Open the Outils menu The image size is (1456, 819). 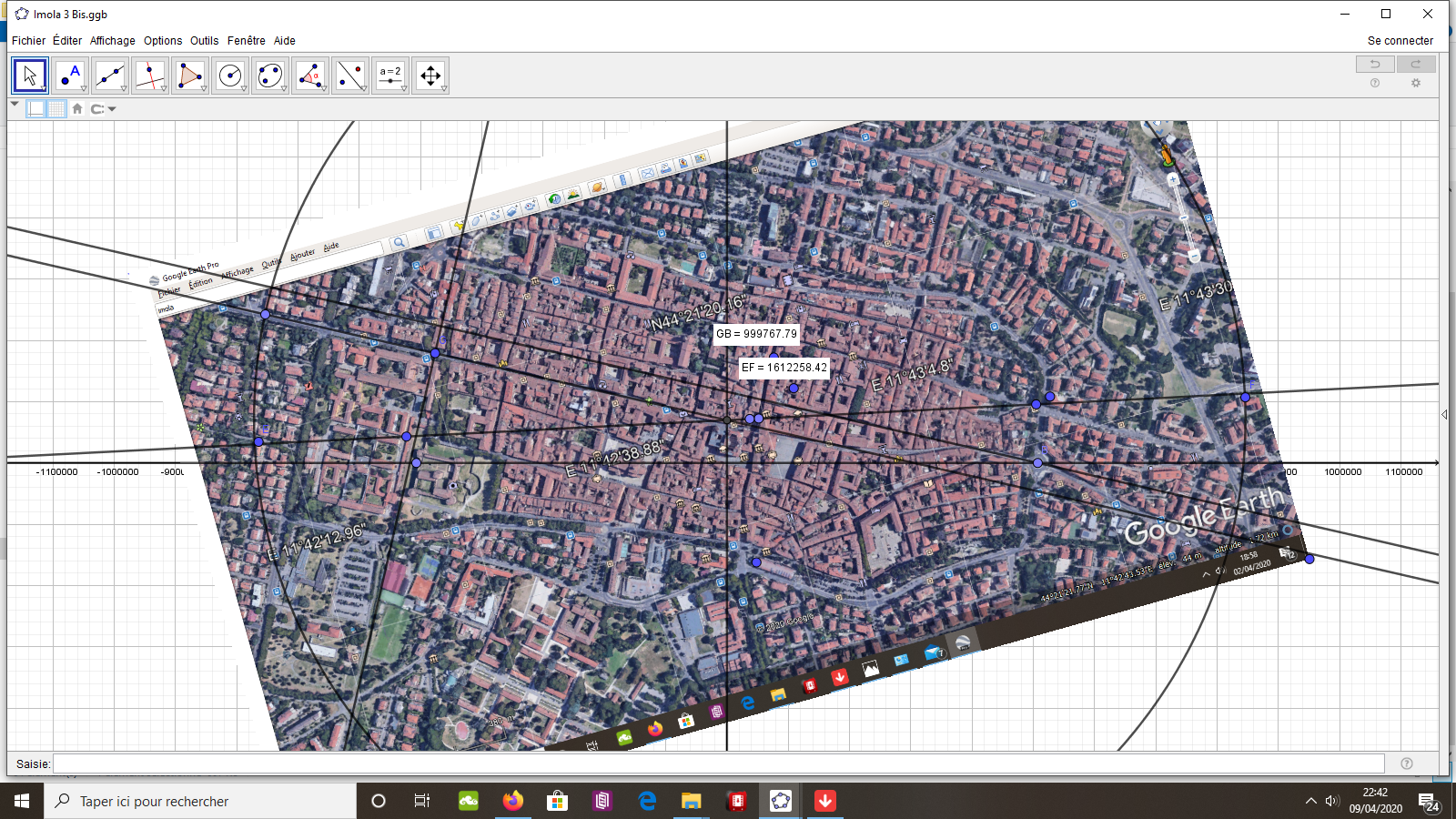click(204, 41)
